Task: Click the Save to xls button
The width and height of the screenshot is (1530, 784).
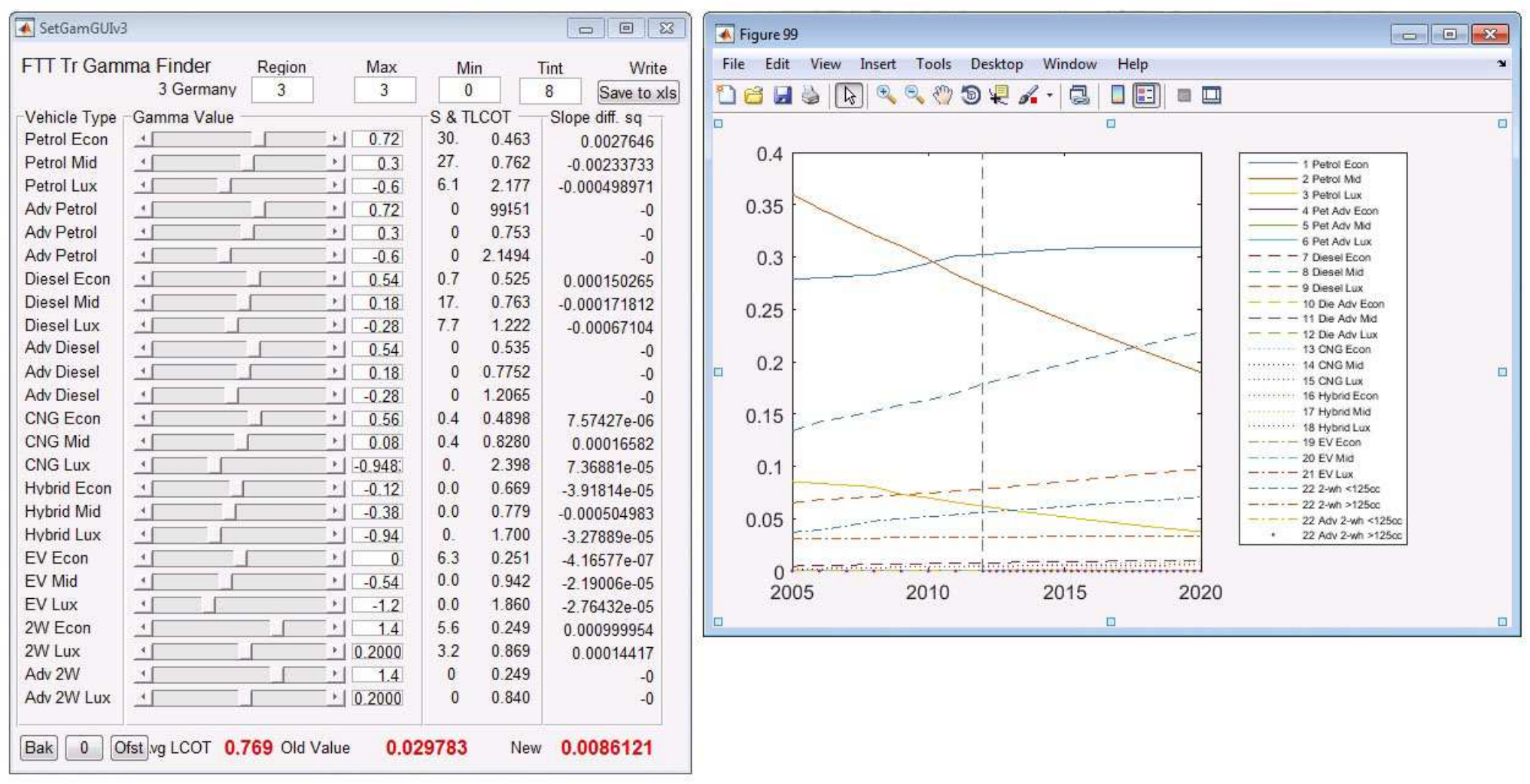Action: (637, 93)
